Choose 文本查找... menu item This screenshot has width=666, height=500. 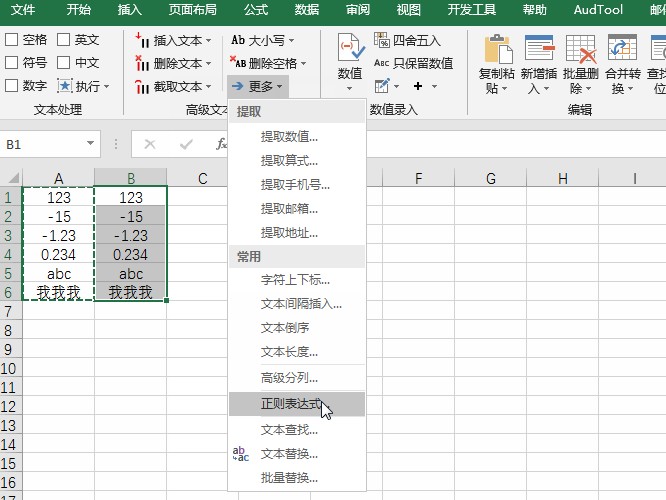tap(297, 430)
